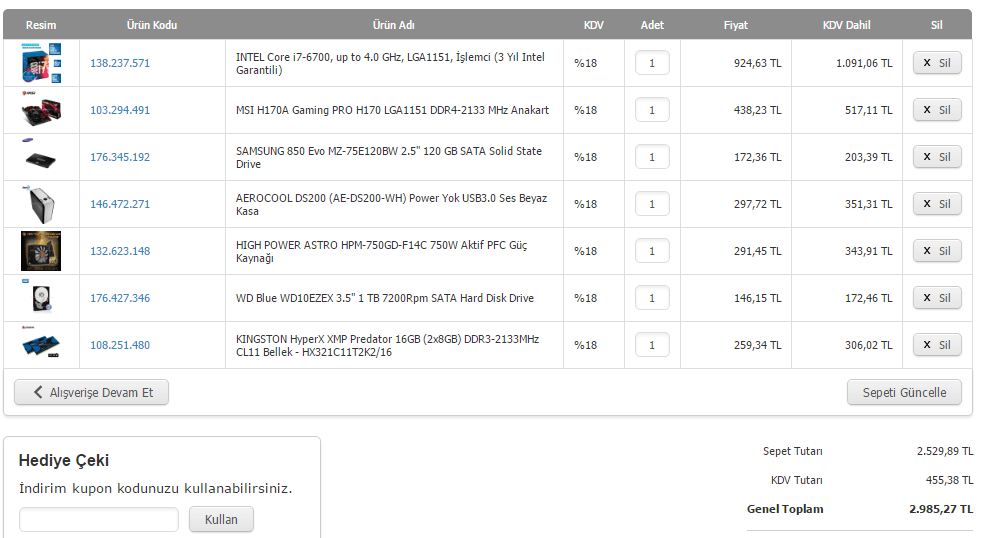Open Samsung 850 Evo SSD product image
The width and height of the screenshot is (981, 538).
pos(41,157)
